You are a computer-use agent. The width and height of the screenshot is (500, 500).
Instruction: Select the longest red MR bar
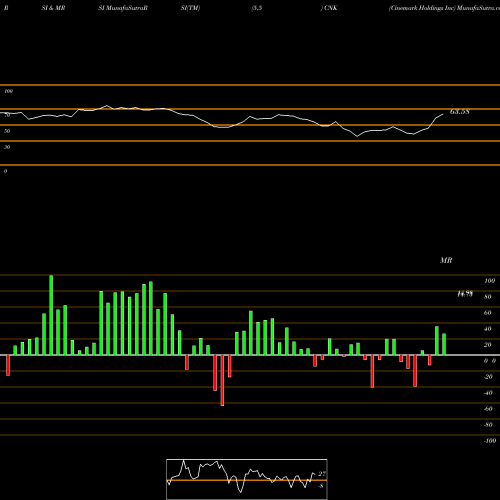tap(222, 380)
